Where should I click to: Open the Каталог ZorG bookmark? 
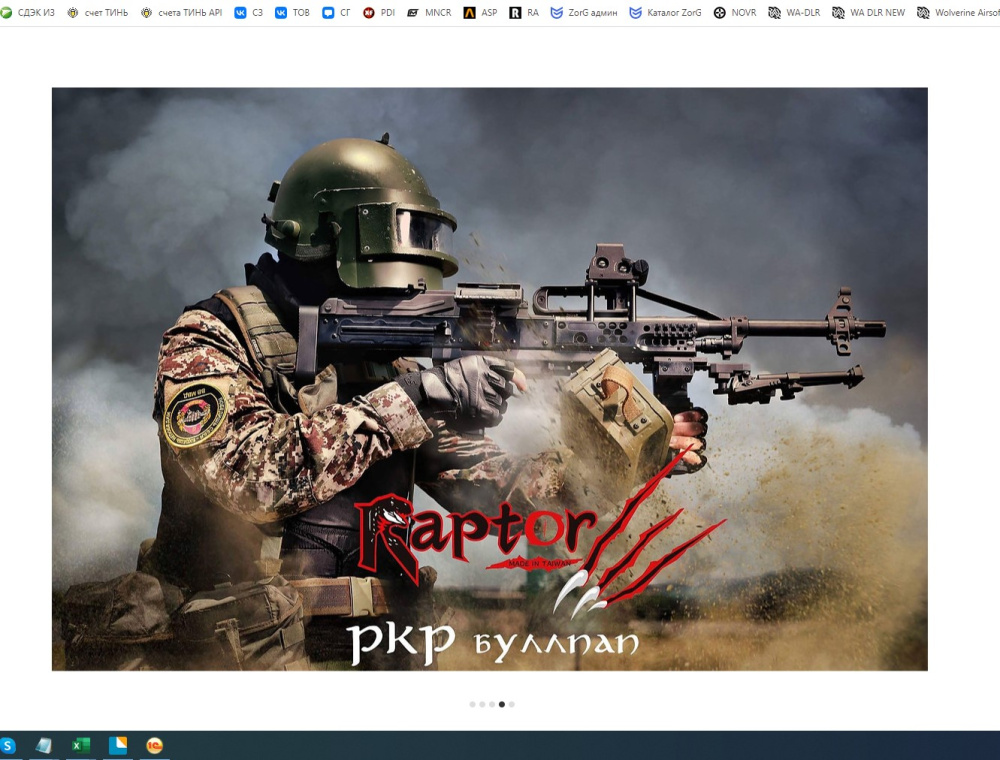[x=665, y=13]
